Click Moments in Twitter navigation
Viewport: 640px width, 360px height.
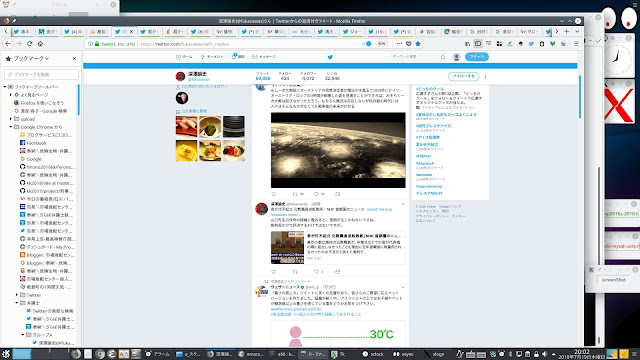pos(212,57)
